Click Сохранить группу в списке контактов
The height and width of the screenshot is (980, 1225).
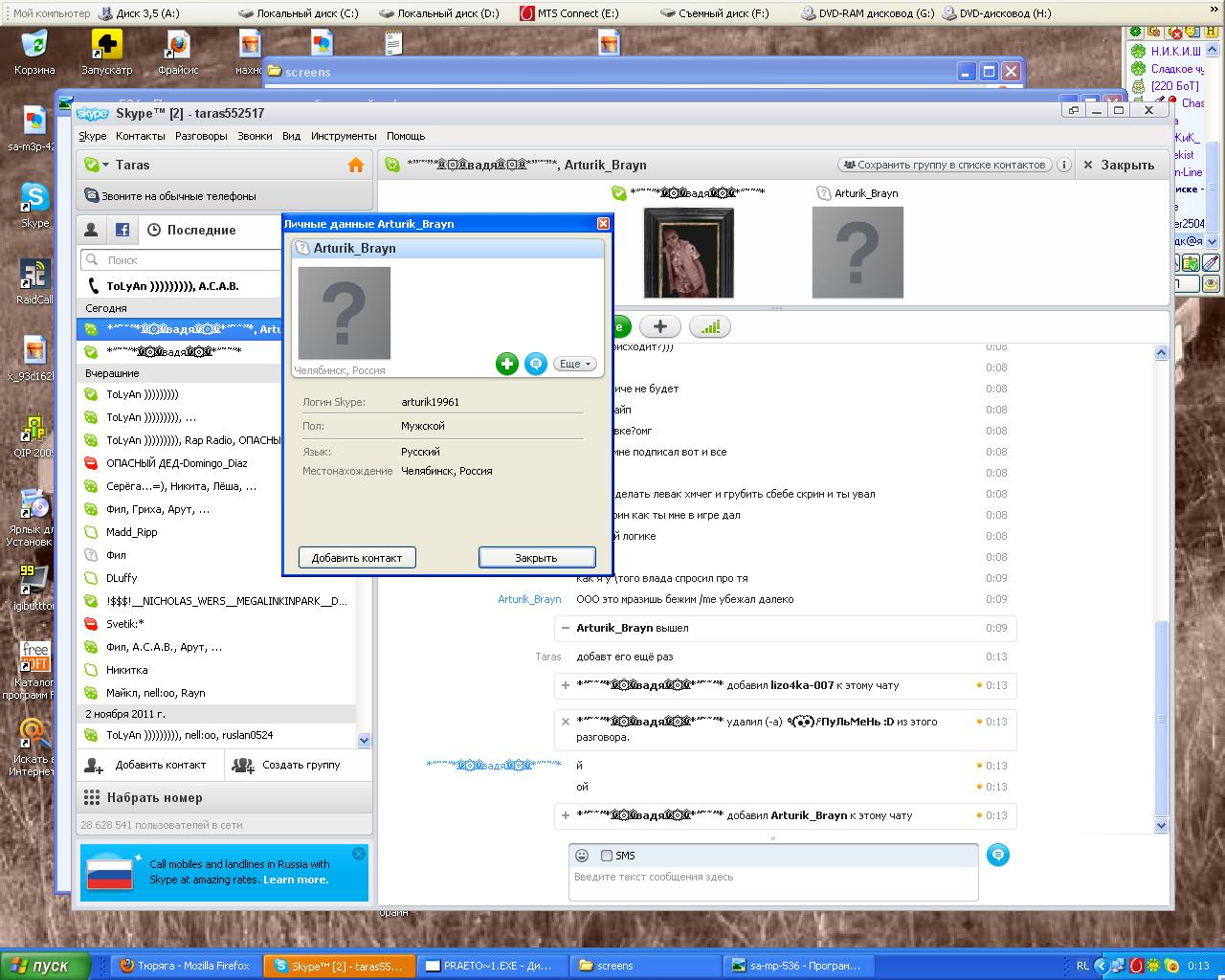pyautogui.click(x=945, y=165)
